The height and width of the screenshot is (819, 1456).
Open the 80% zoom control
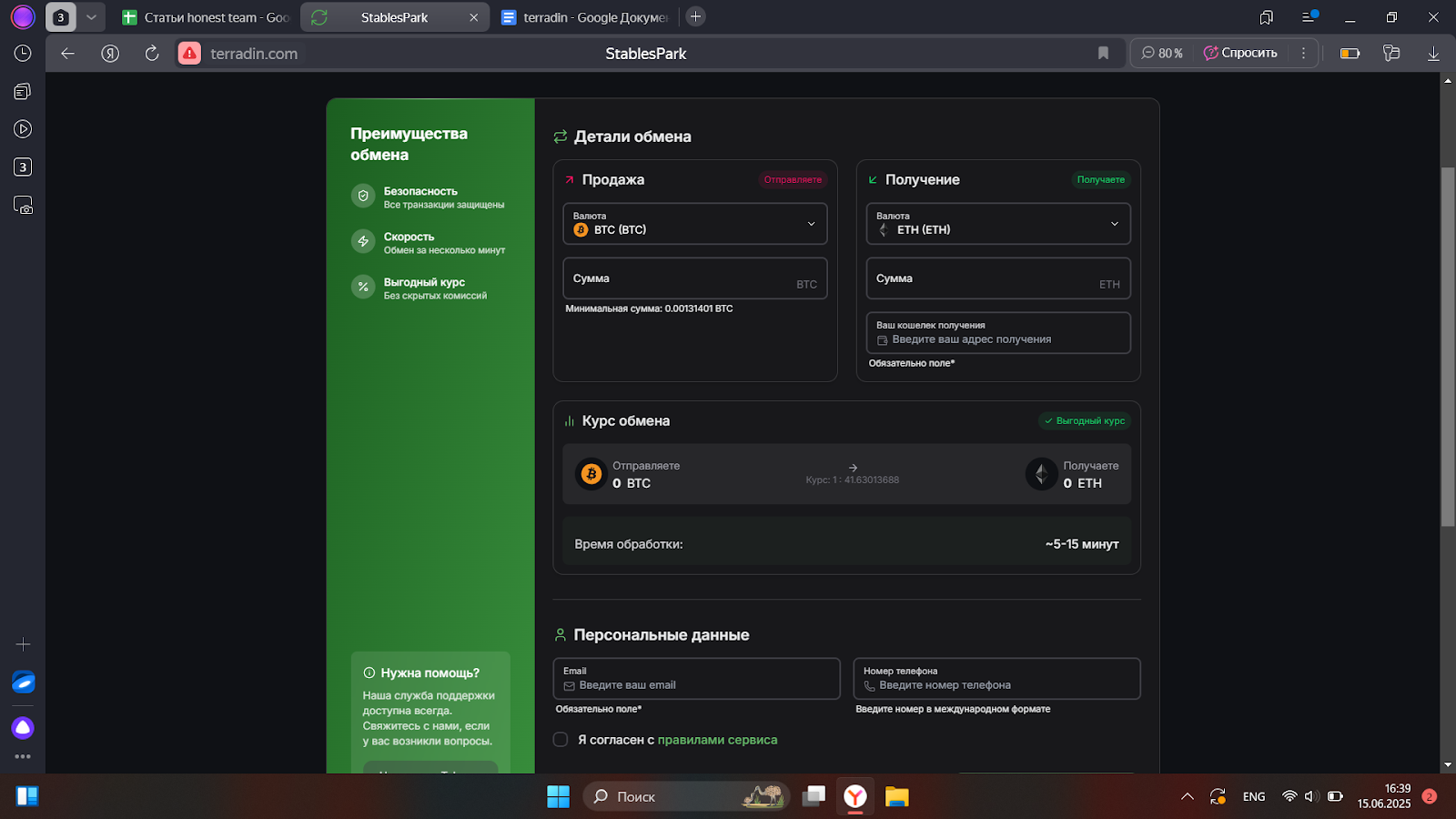(1162, 54)
